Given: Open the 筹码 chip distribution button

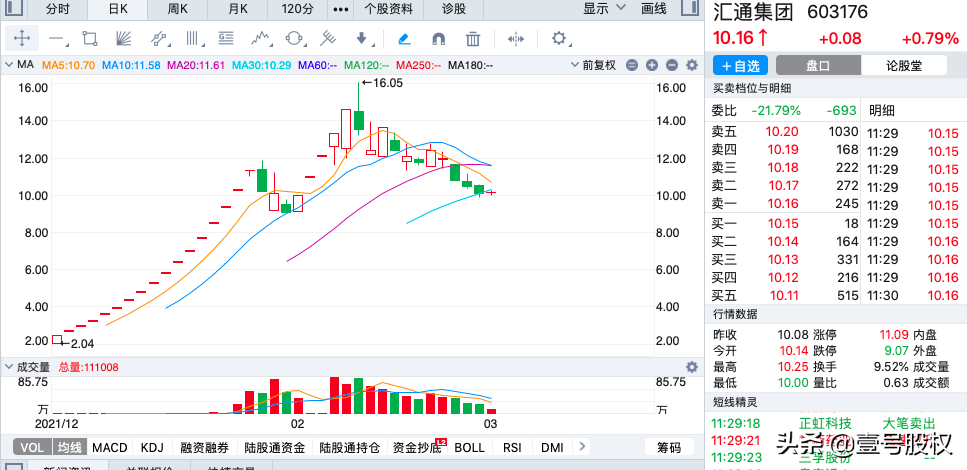Looking at the screenshot, I should 668,447.
